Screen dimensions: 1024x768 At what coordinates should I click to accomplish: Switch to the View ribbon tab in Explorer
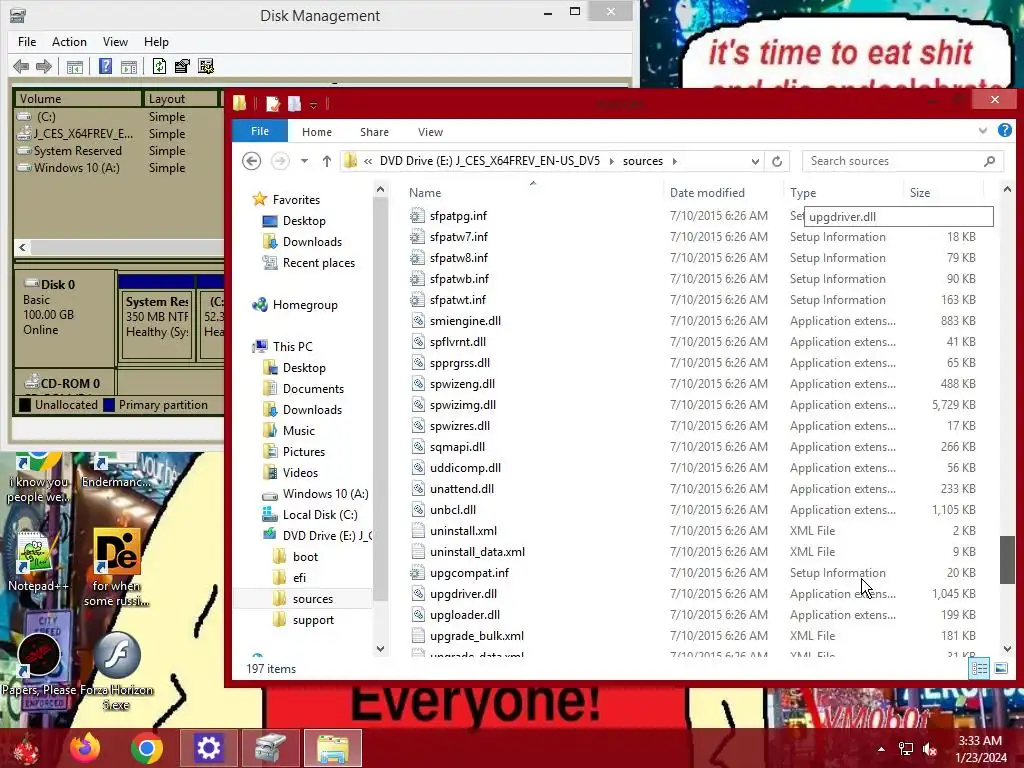(x=430, y=132)
